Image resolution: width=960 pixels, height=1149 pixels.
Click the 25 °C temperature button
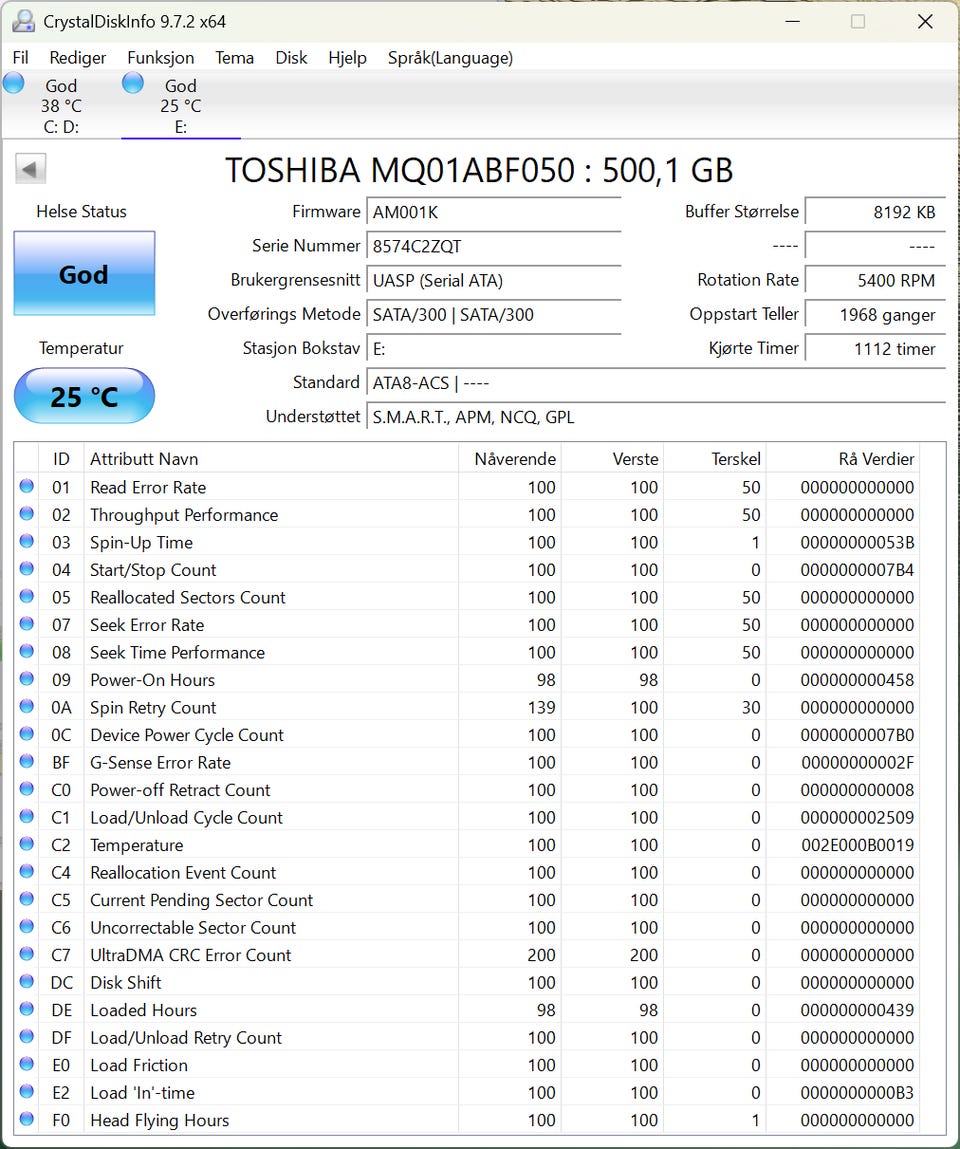[84, 396]
